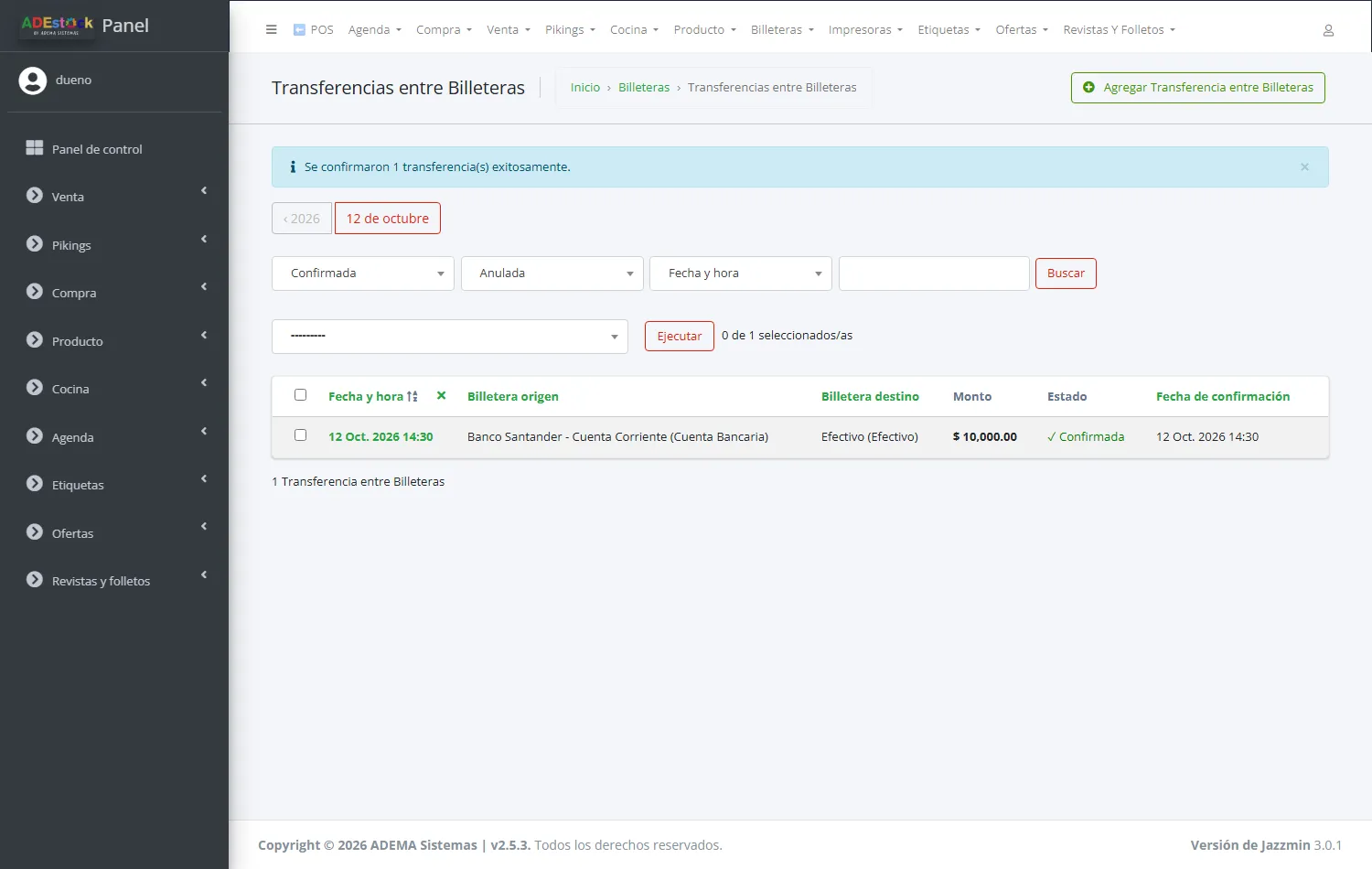Viewport: 1372px width, 869px height.
Task: Click Agregar Transferencia entre Billeteras button
Action: (1198, 88)
